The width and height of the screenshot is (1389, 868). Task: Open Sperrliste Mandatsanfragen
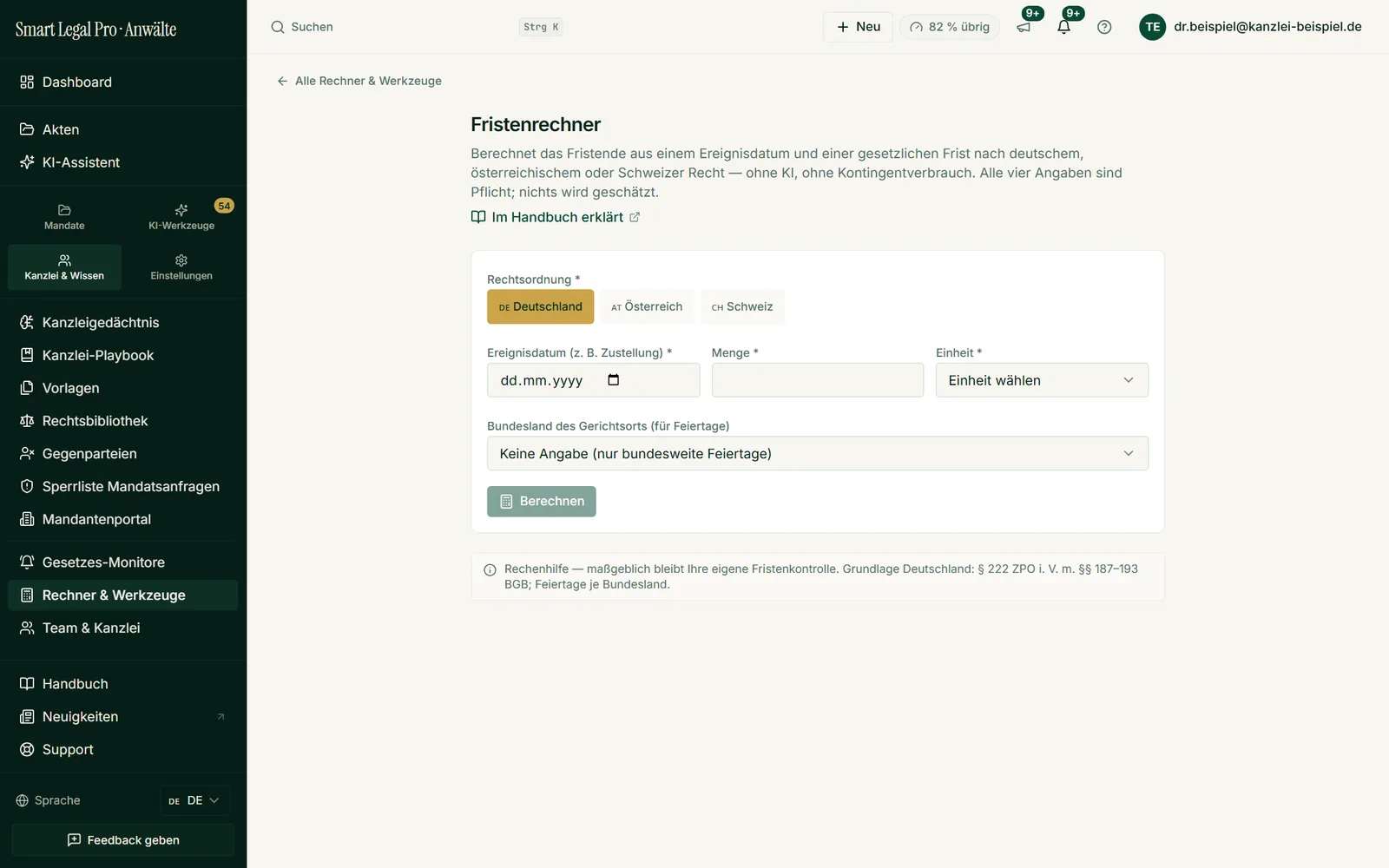tap(123, 487)
